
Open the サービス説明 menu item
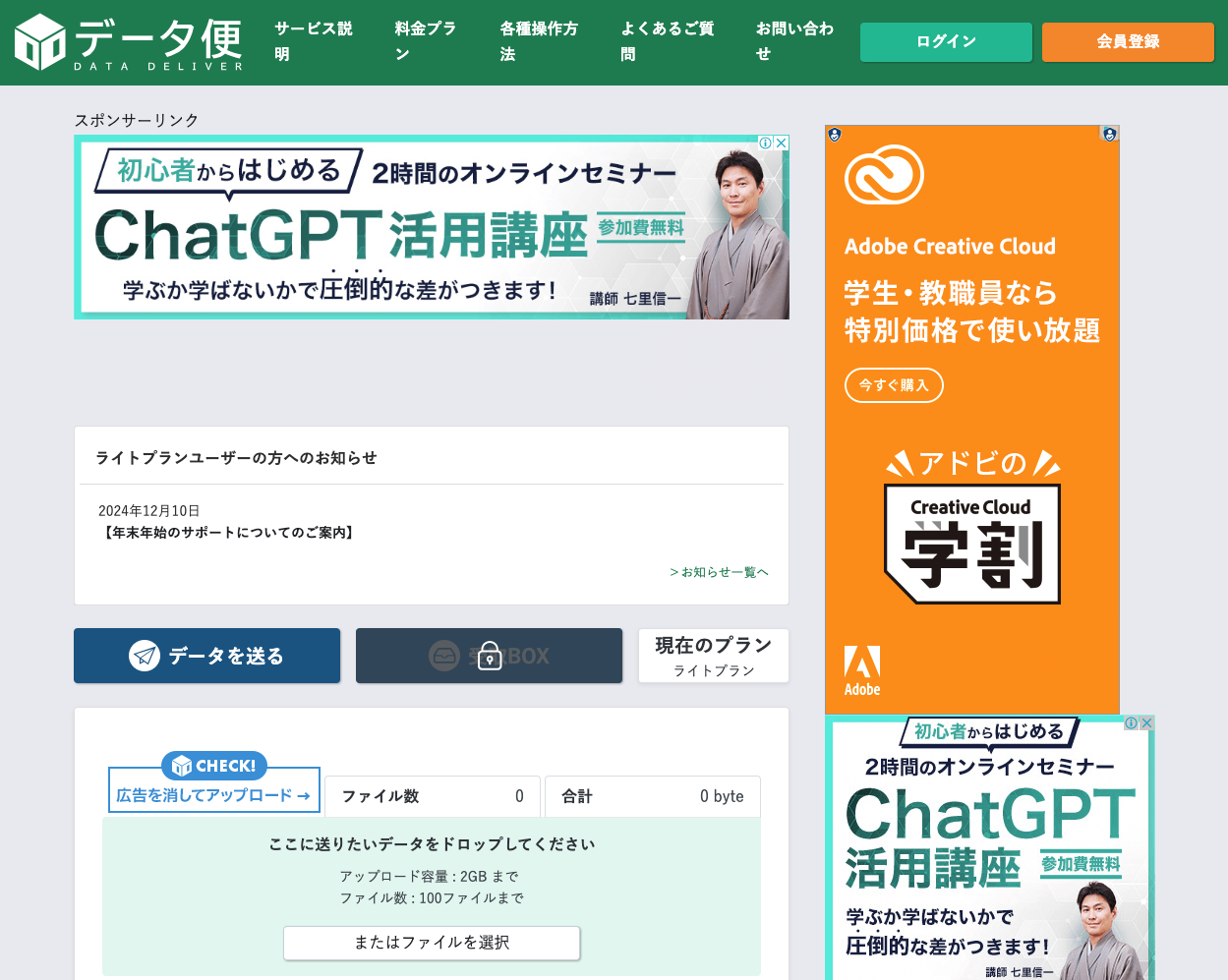click(x=314, y=41)
